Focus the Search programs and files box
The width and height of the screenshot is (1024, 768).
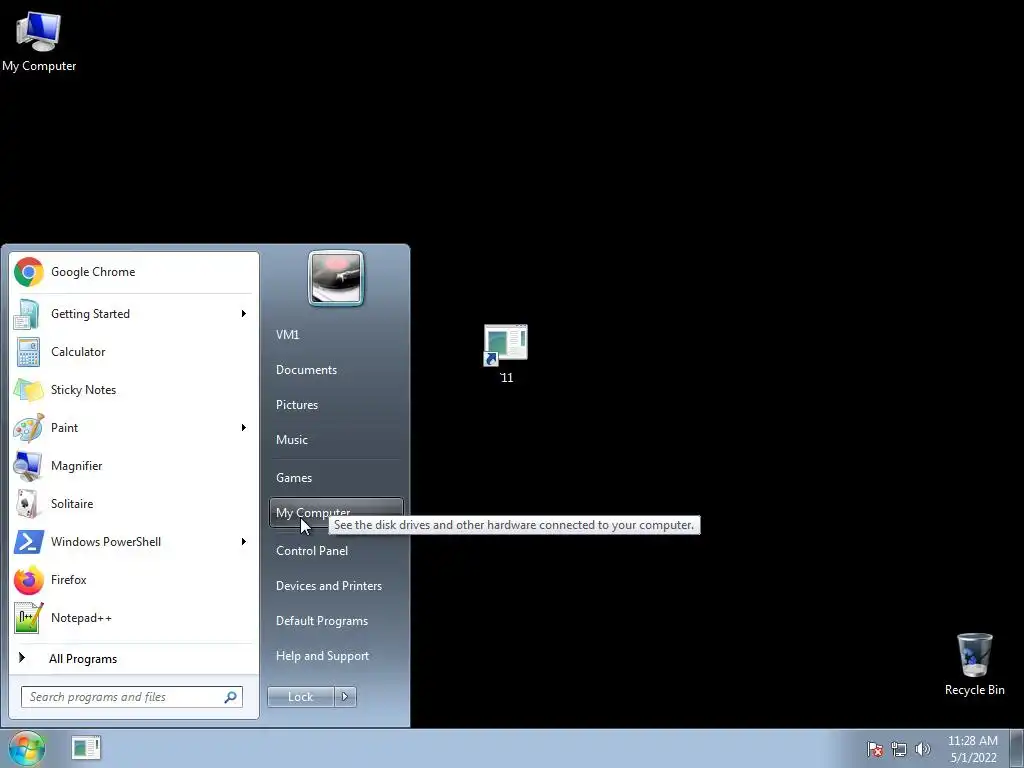tap(131, 697)
